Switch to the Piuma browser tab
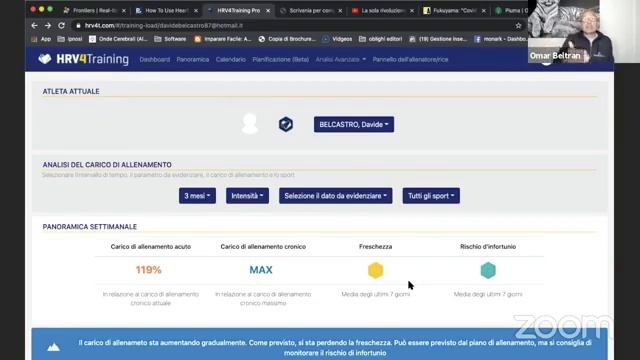Image resolution: width=640 pixels, height=360 pixels. coord(510,11)
